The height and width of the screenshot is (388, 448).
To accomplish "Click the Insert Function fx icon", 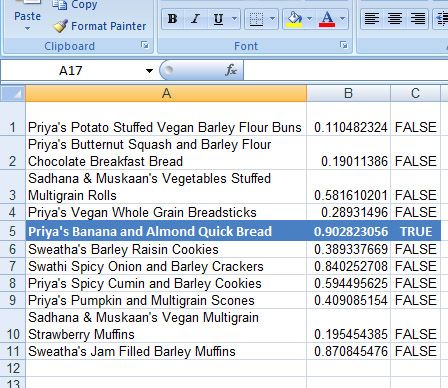I will click(231, 70).
